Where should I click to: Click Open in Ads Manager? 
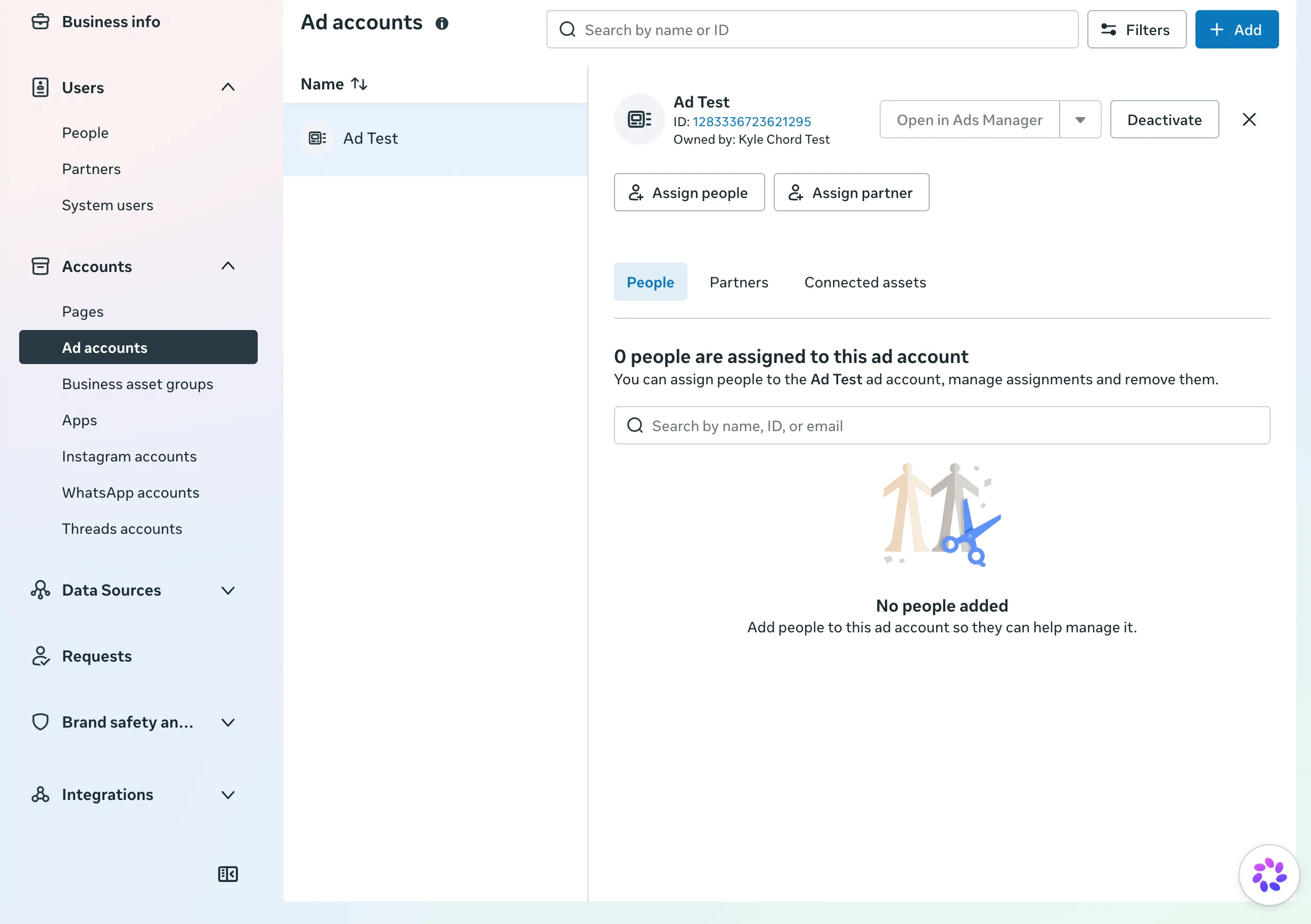pyautogui.click(x=970, y=120)
